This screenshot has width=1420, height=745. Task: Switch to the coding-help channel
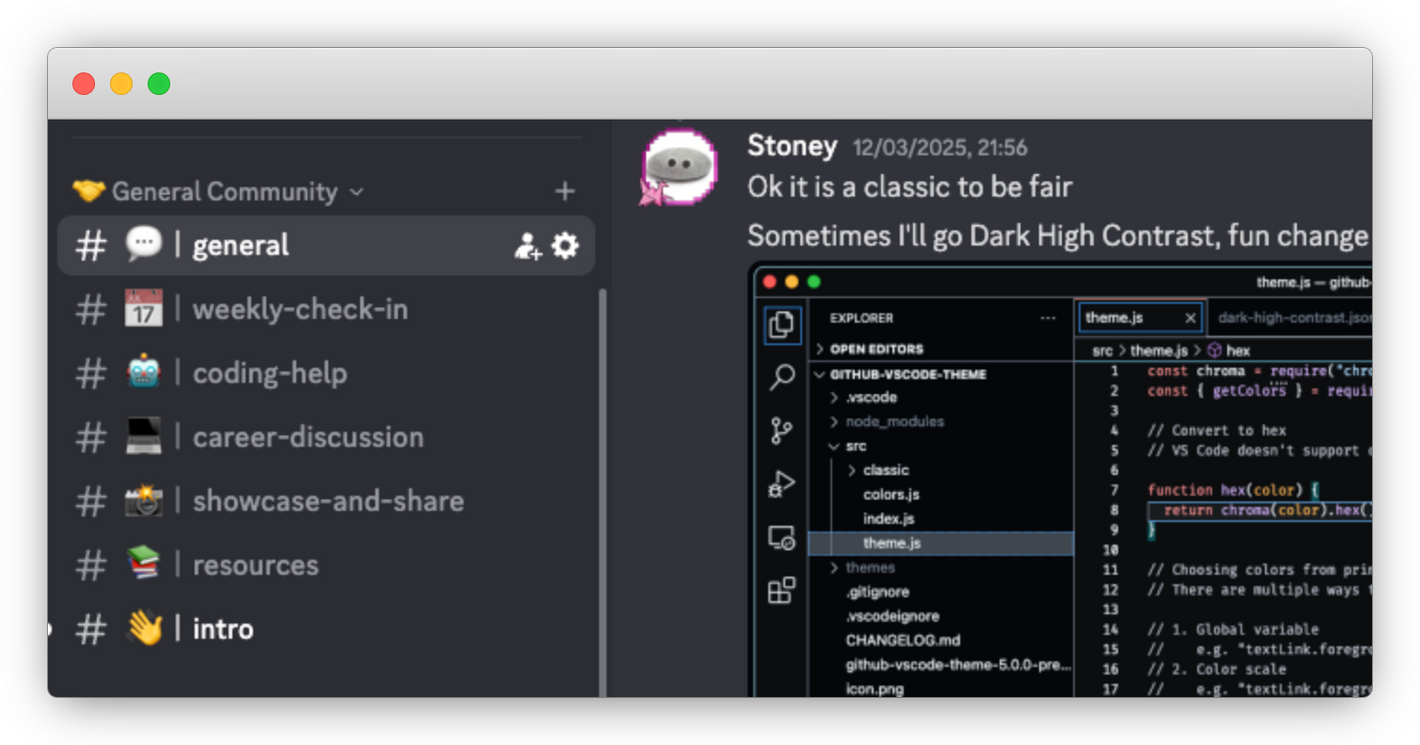[270, 374]
